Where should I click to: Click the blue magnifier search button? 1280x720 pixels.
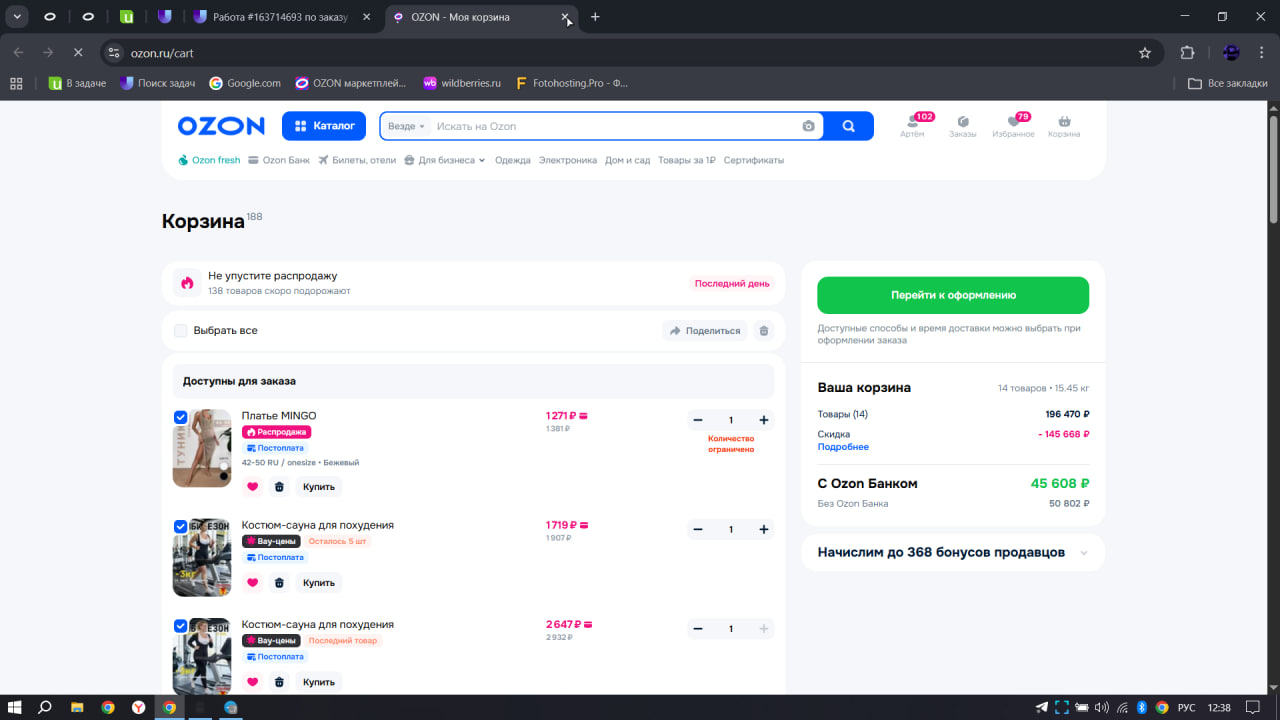coord(849,126)
